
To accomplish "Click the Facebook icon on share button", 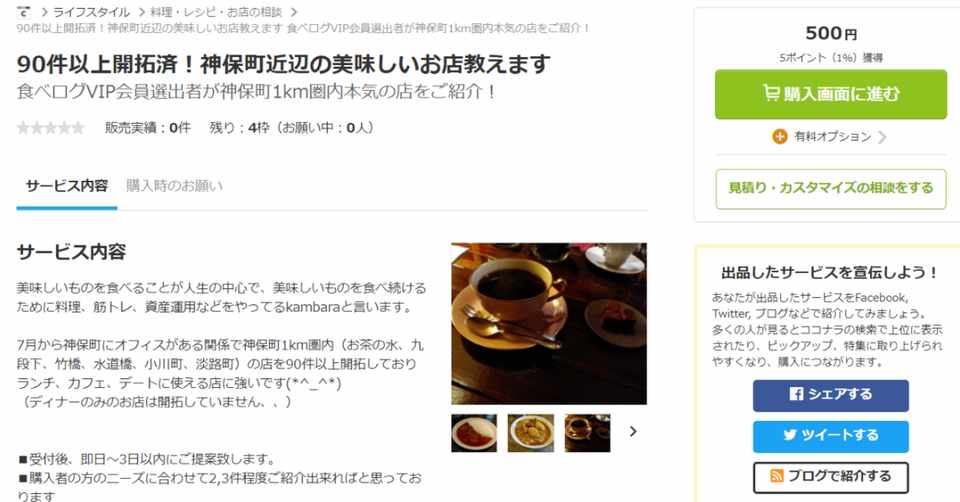I will [796, 394].
